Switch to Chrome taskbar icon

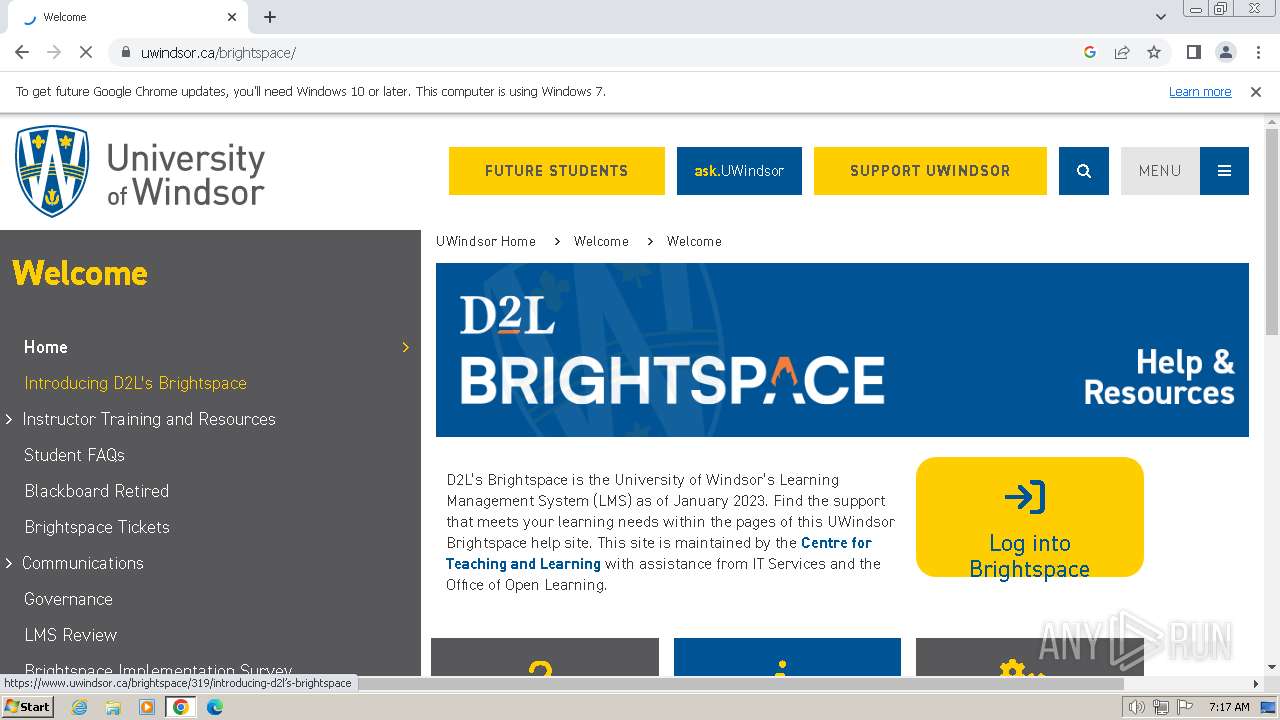(x=181, y=707)
